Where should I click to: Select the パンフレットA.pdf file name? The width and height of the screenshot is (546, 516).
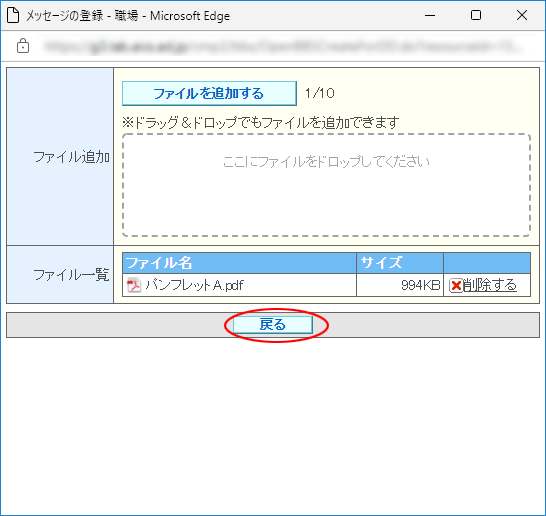pos(194,285)
